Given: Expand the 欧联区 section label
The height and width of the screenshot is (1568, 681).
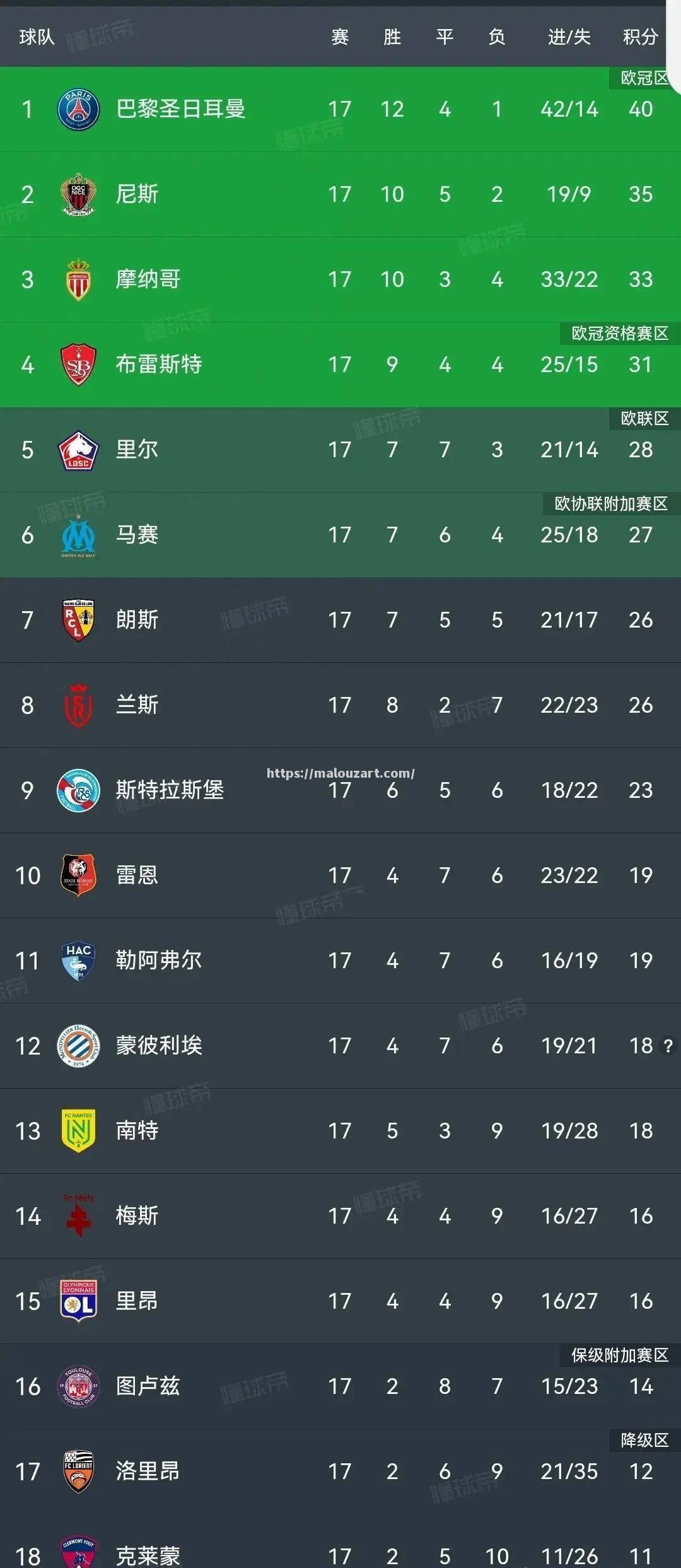Looking at the screenshot, I should [x=643, y=418].
